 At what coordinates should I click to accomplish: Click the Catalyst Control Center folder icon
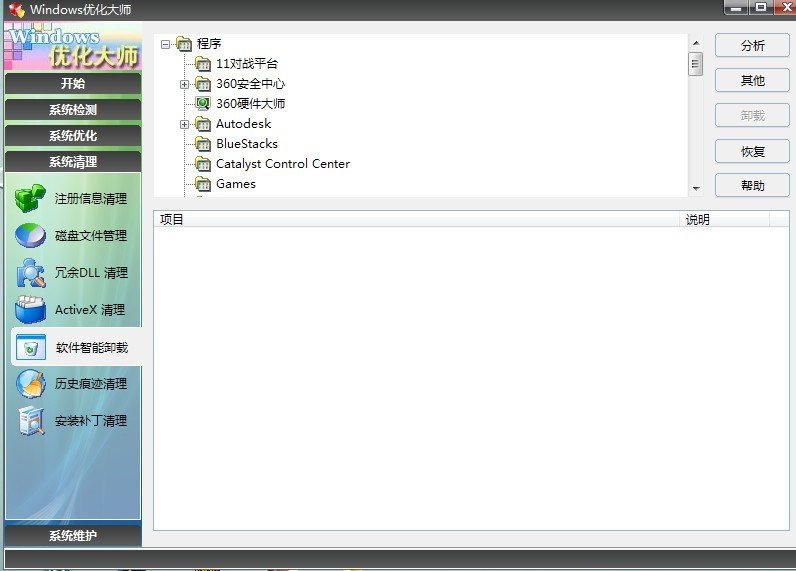[x=203, y=164]
